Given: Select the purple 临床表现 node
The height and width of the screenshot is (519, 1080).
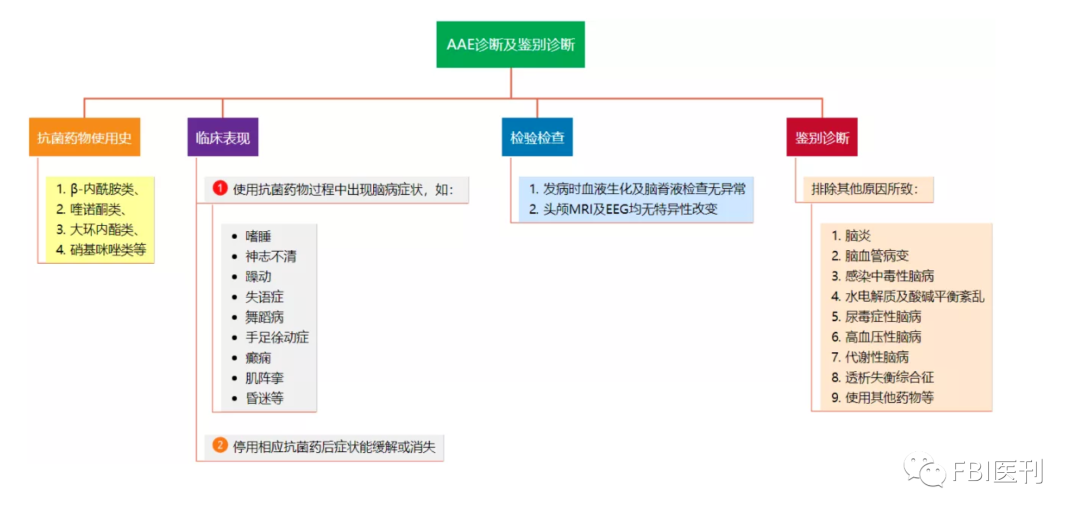Looking at the screenshot, I should 222,137.
